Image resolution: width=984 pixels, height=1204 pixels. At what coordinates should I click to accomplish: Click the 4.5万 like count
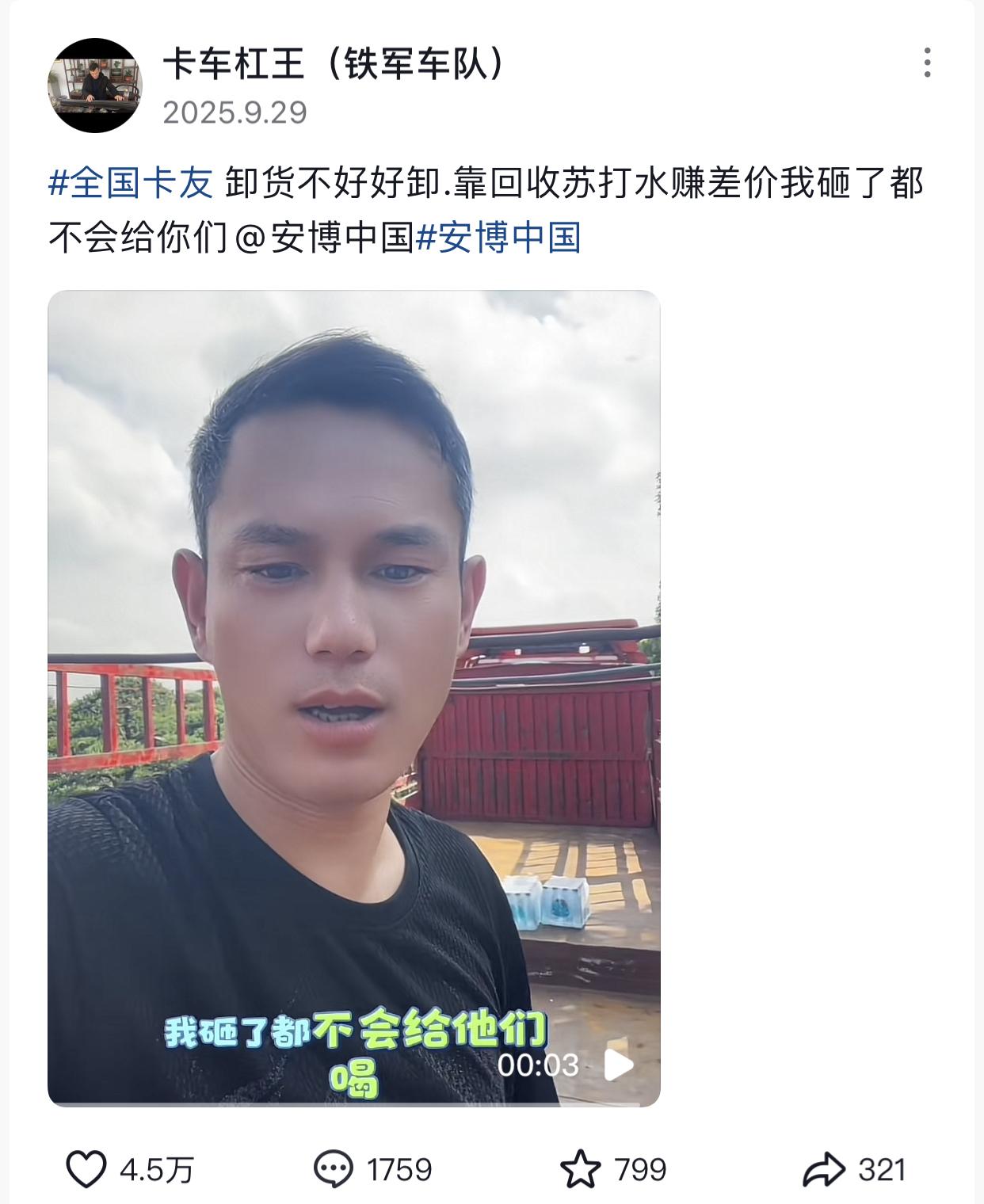157,1169
